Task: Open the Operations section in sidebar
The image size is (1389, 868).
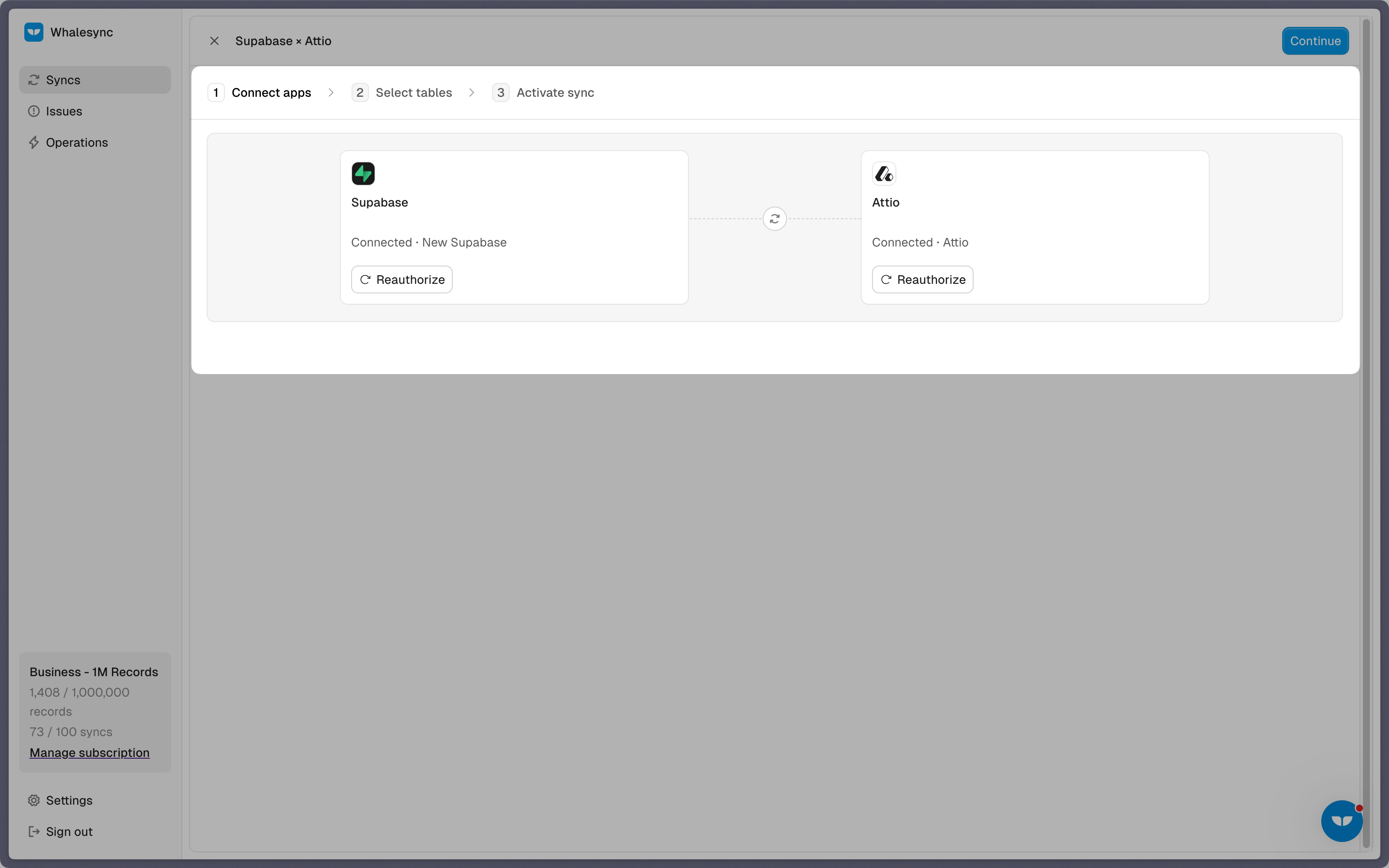Action: pos(95,142)
